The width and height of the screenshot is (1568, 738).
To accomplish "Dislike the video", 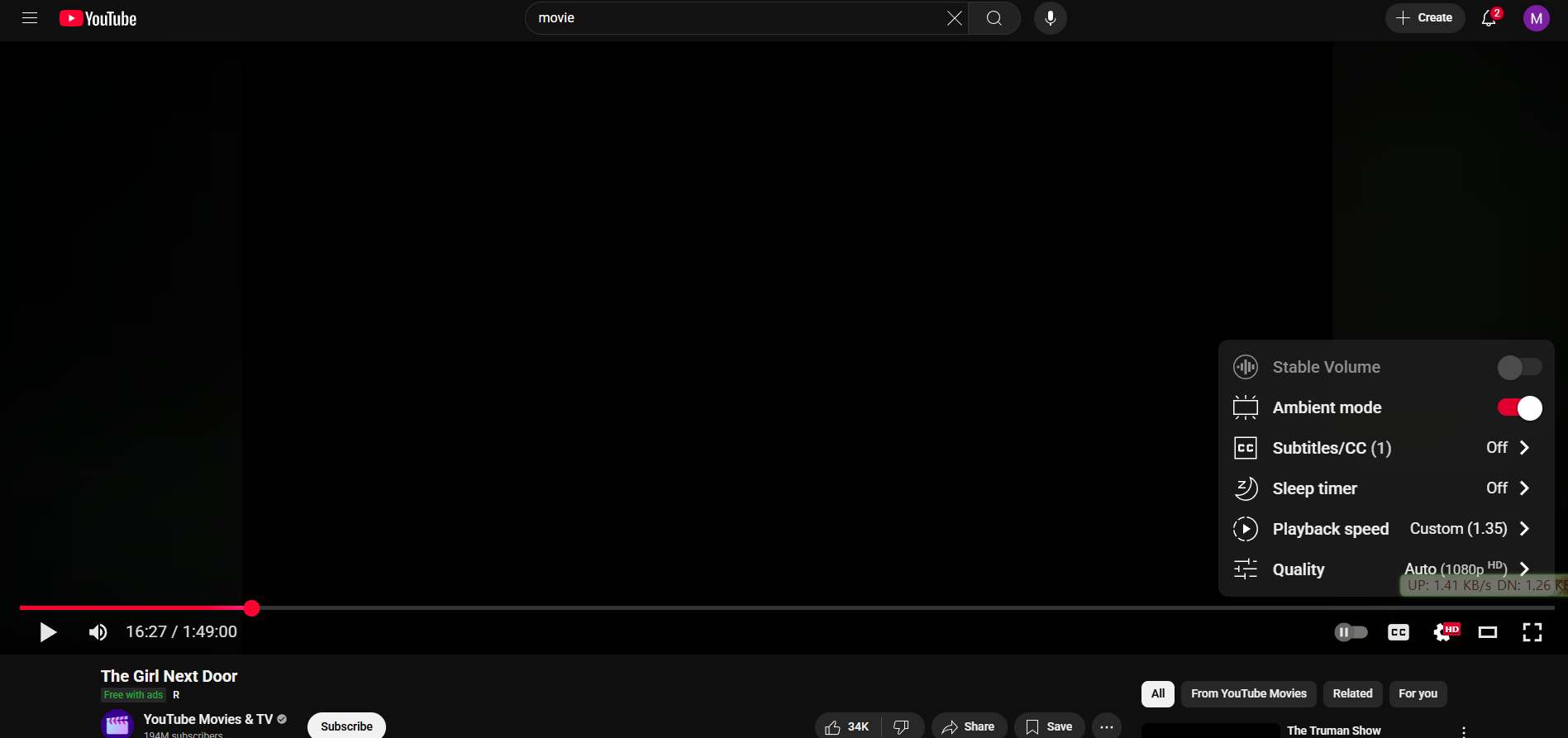I will pos(902,726).
